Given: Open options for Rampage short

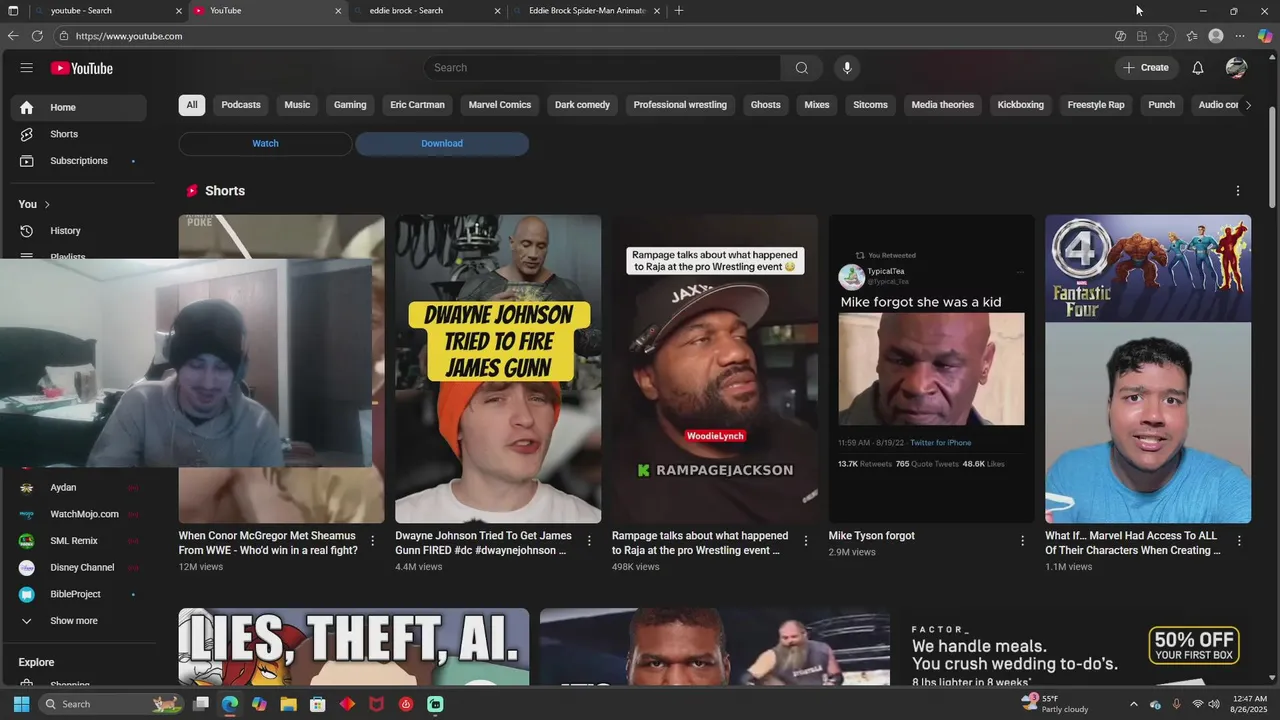Looking at the screenshot, I should 806,541.
